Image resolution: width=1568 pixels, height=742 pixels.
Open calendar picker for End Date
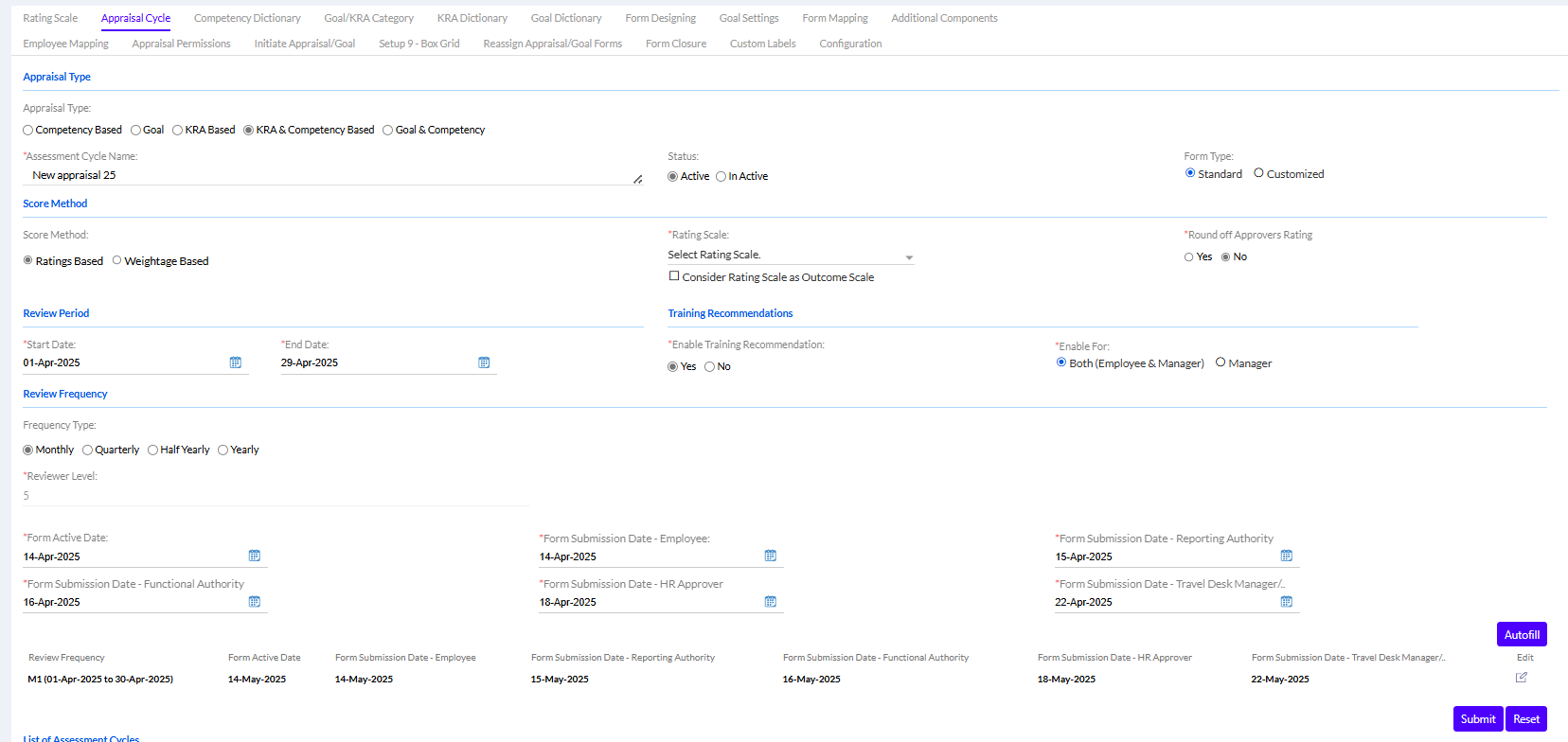pyautogui.click(x=484, y=362)
